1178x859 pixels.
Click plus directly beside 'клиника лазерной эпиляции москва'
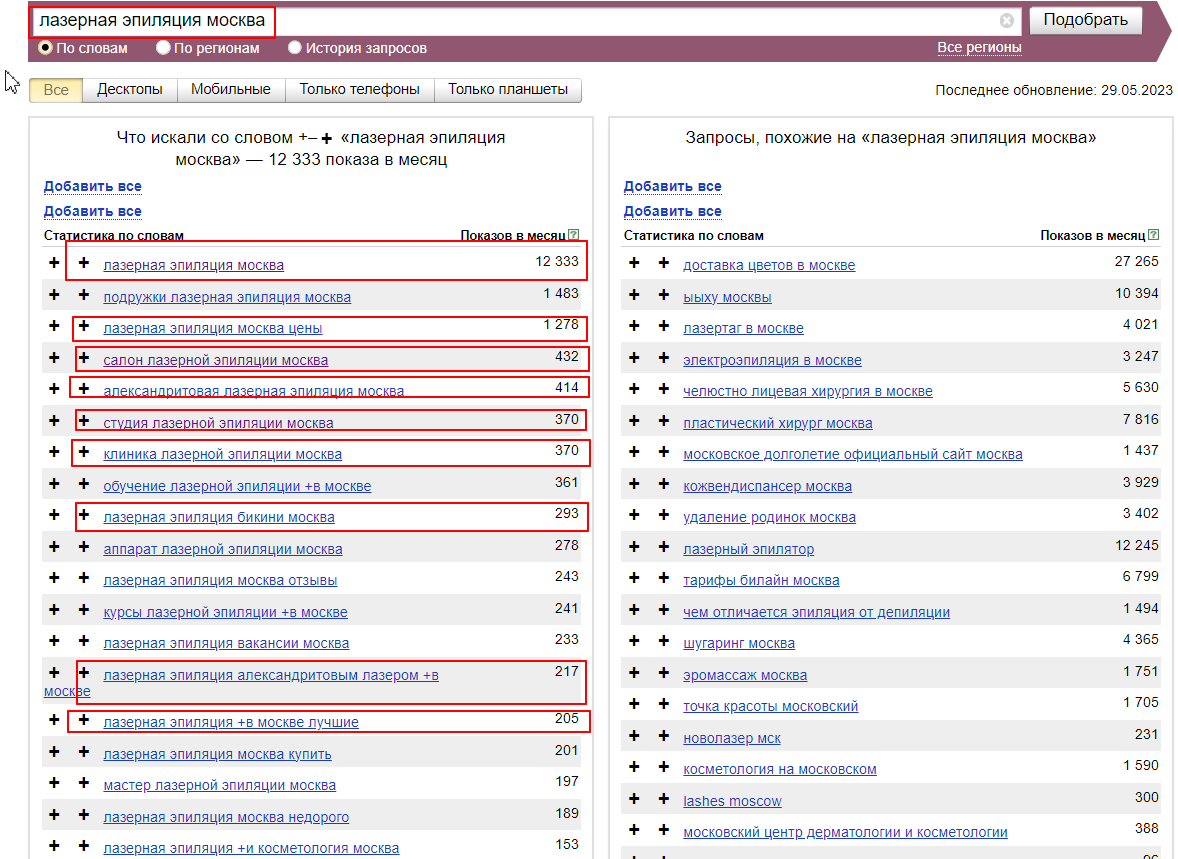tap(84, 452)
